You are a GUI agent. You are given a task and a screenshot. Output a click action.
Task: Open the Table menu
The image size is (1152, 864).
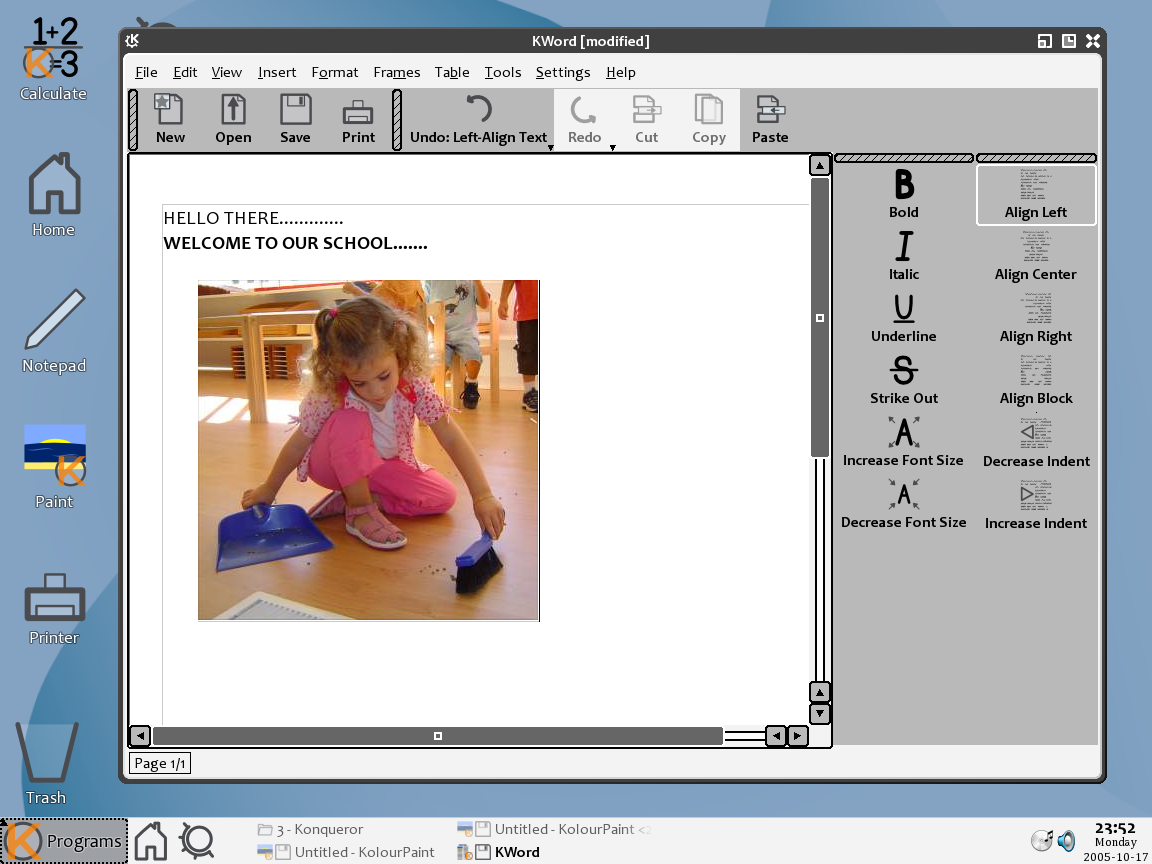[452, 72]
